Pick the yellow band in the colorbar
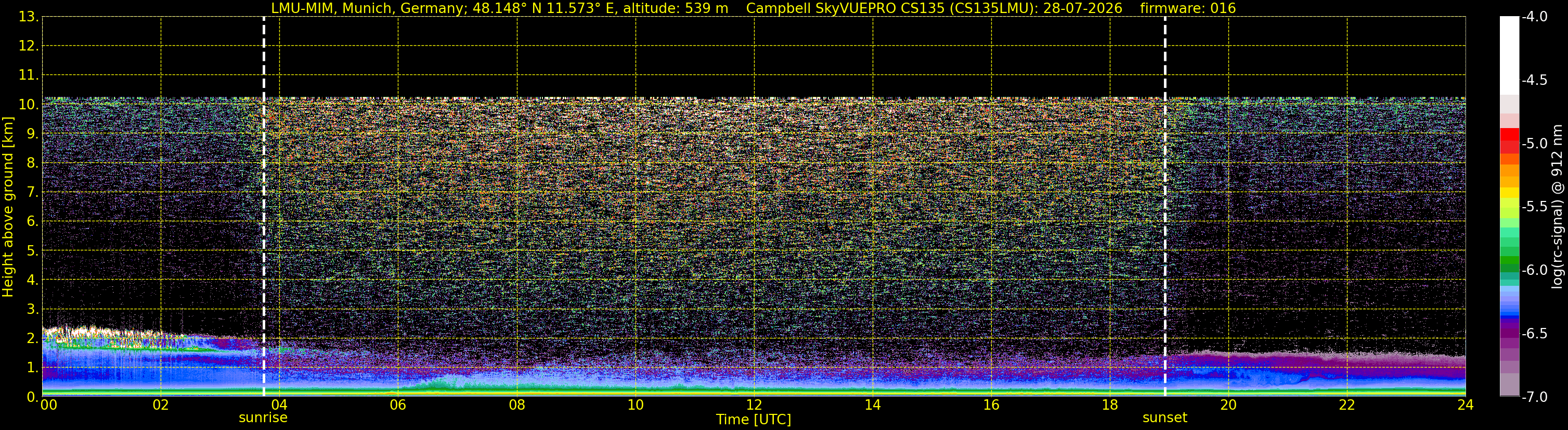The image size is (1568, 430). 1510,193
